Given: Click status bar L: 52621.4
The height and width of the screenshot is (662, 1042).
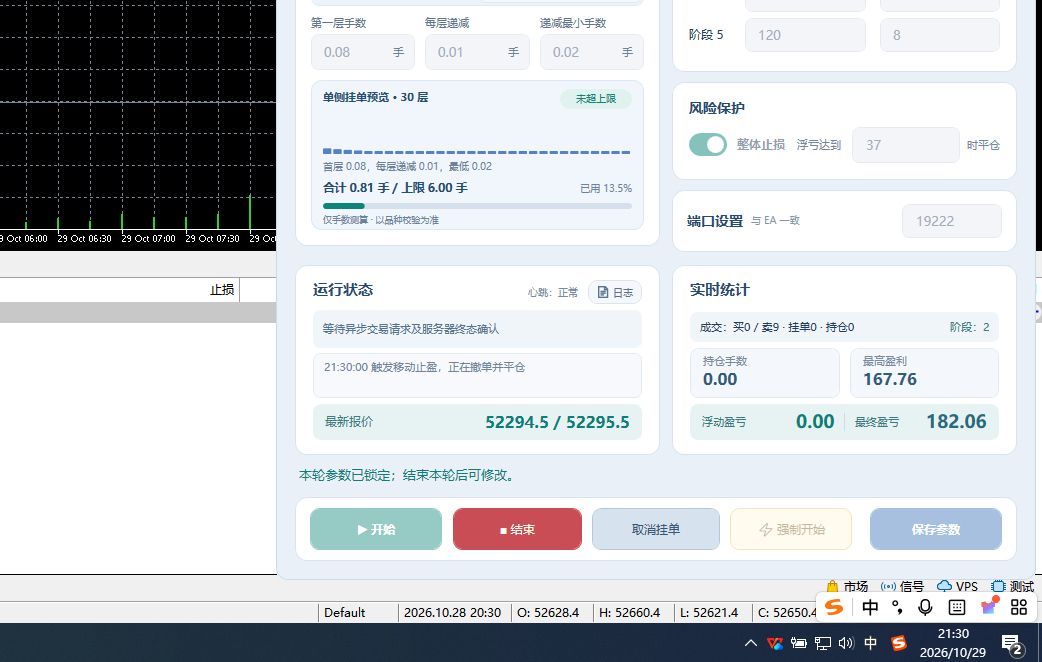Looking at the screenshot, I should click(708, 612).
